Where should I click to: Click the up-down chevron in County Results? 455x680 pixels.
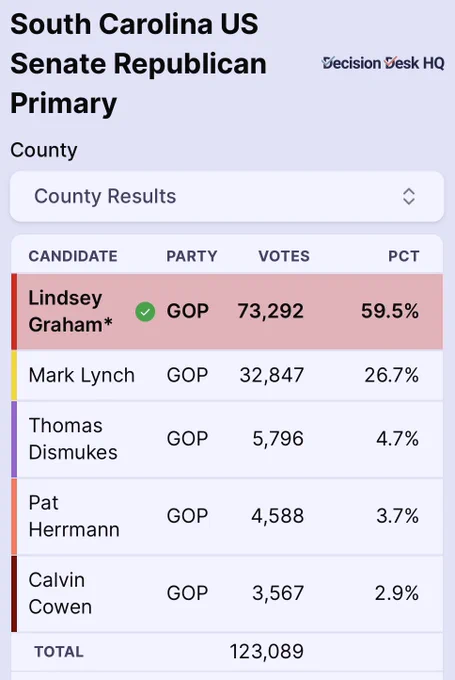coord(409,196)
